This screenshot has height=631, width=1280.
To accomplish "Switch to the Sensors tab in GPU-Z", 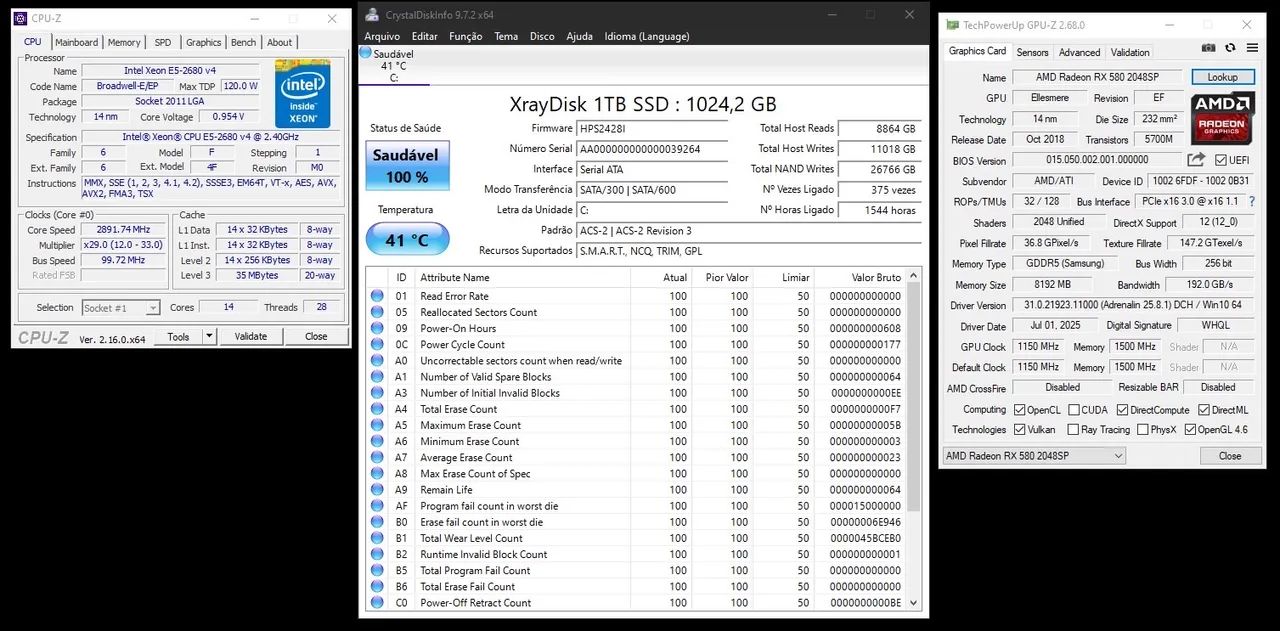I will point(1032,51).
